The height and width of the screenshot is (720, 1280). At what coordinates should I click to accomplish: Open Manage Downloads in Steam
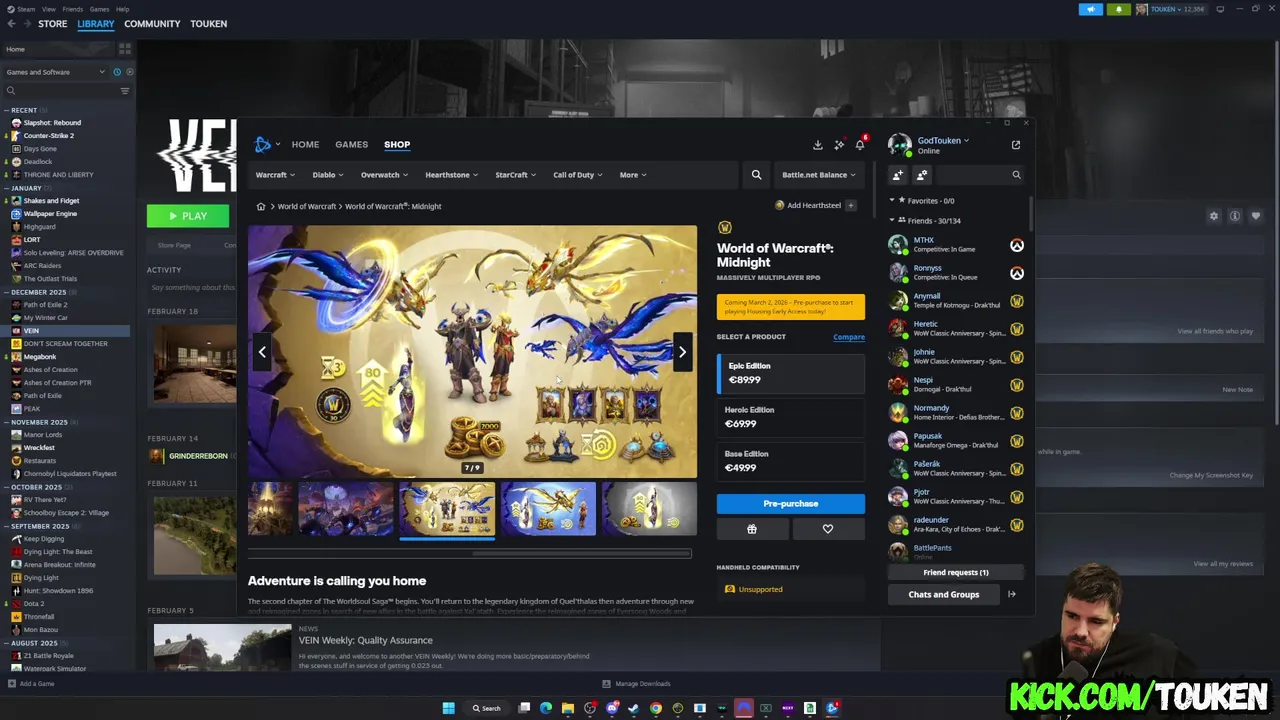pos(636,684)
